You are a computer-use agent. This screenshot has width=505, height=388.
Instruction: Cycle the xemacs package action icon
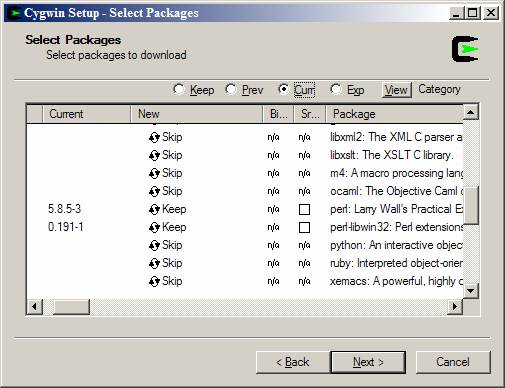[x=154, y=281]
